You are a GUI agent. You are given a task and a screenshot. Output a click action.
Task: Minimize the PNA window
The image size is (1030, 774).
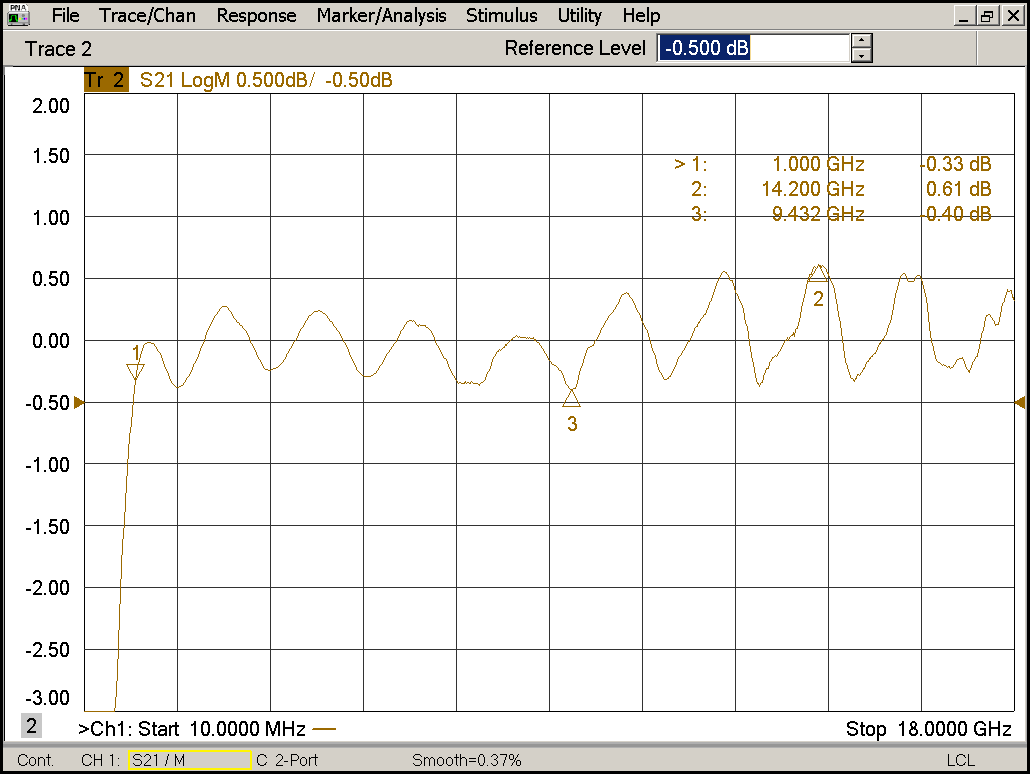click(x=964, y=16)
